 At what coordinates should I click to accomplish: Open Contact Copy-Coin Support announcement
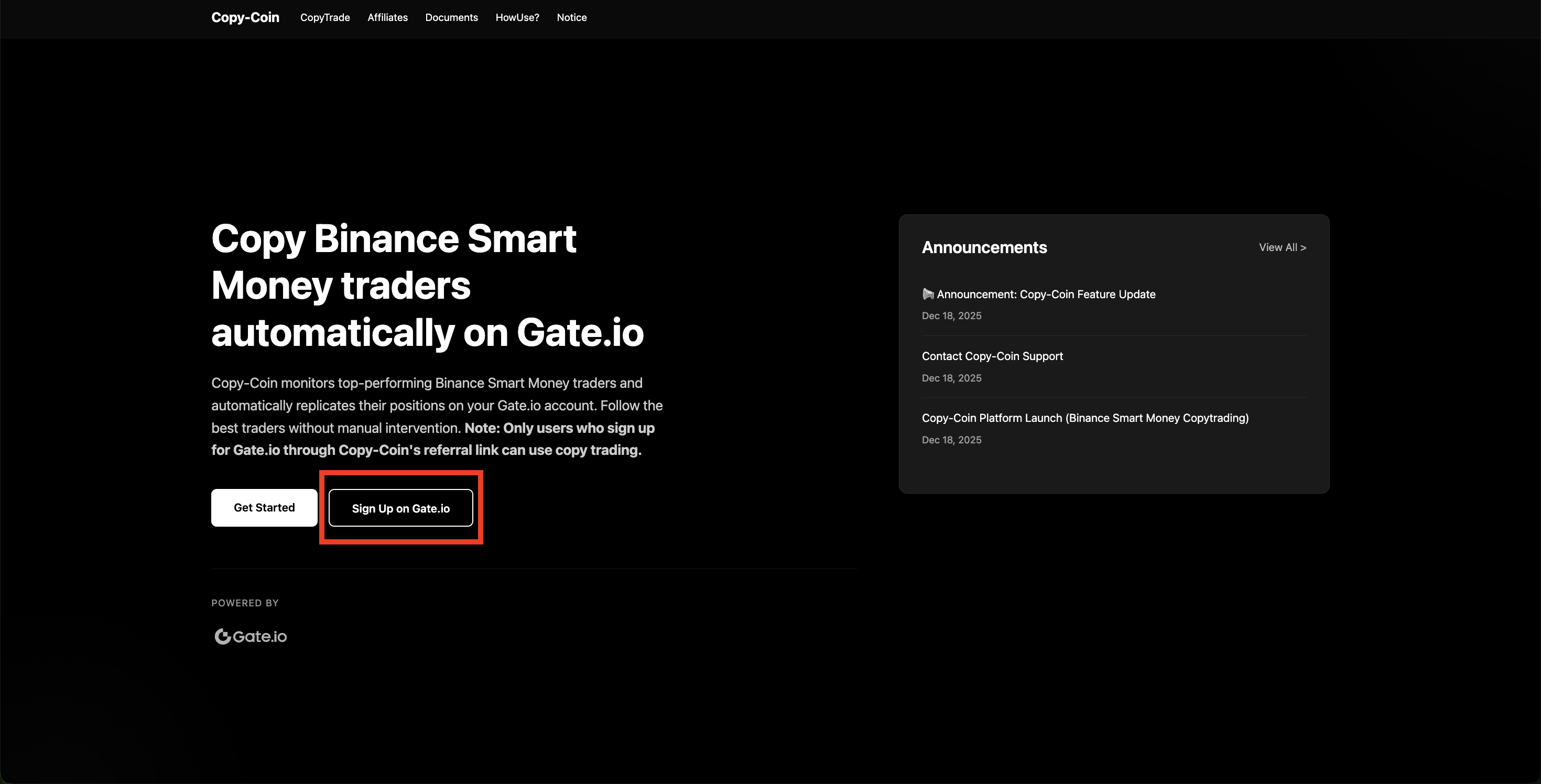click(992, 356)
